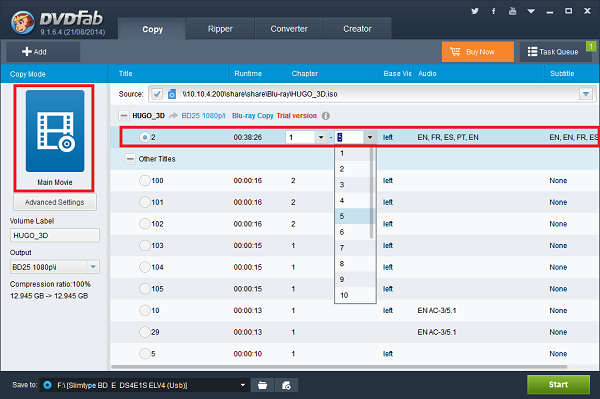Screen dimensions: 600x399
Task: Select radio button for title 100
Action: coord(145,180)
